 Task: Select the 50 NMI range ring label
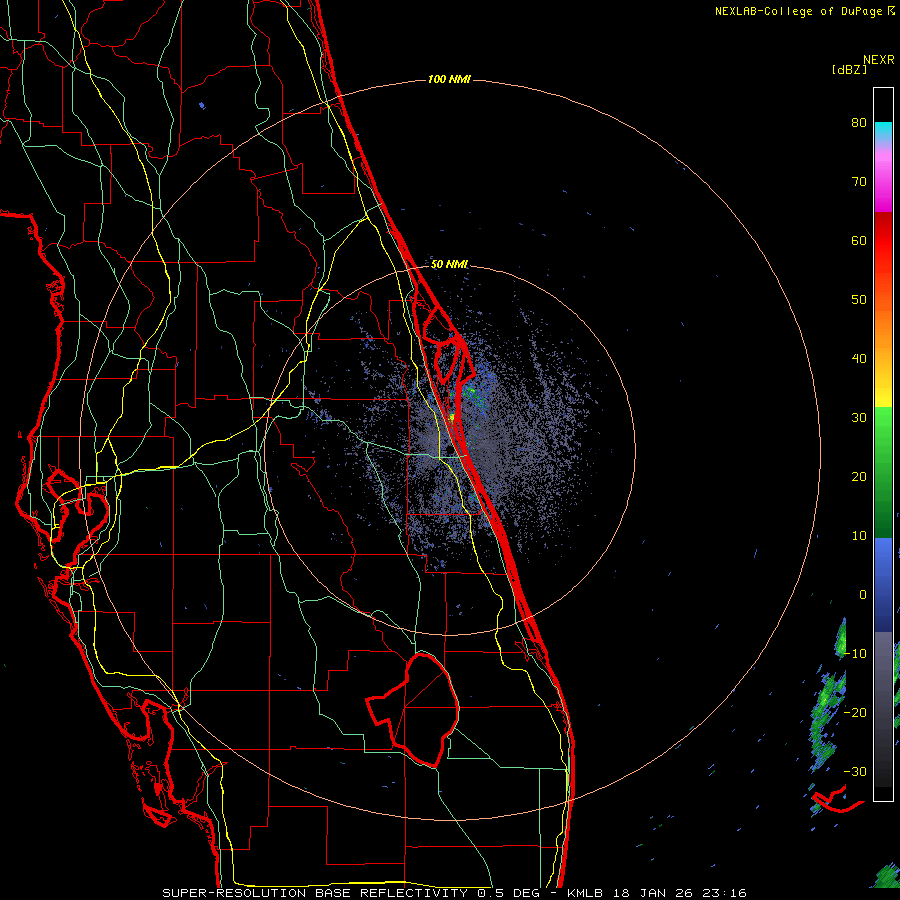449,265
